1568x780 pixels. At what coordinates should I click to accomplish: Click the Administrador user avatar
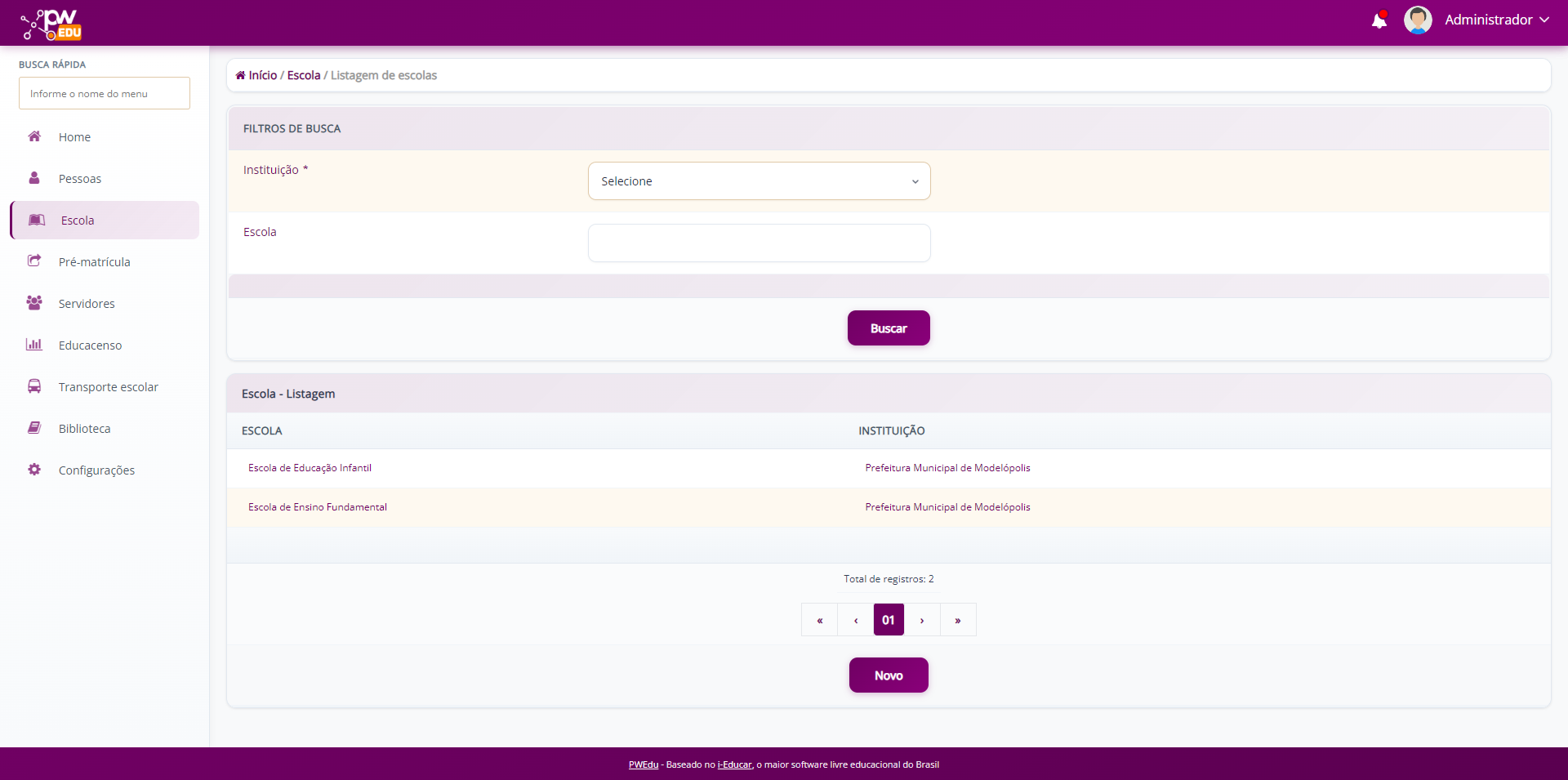click(x=1418, y=20)
